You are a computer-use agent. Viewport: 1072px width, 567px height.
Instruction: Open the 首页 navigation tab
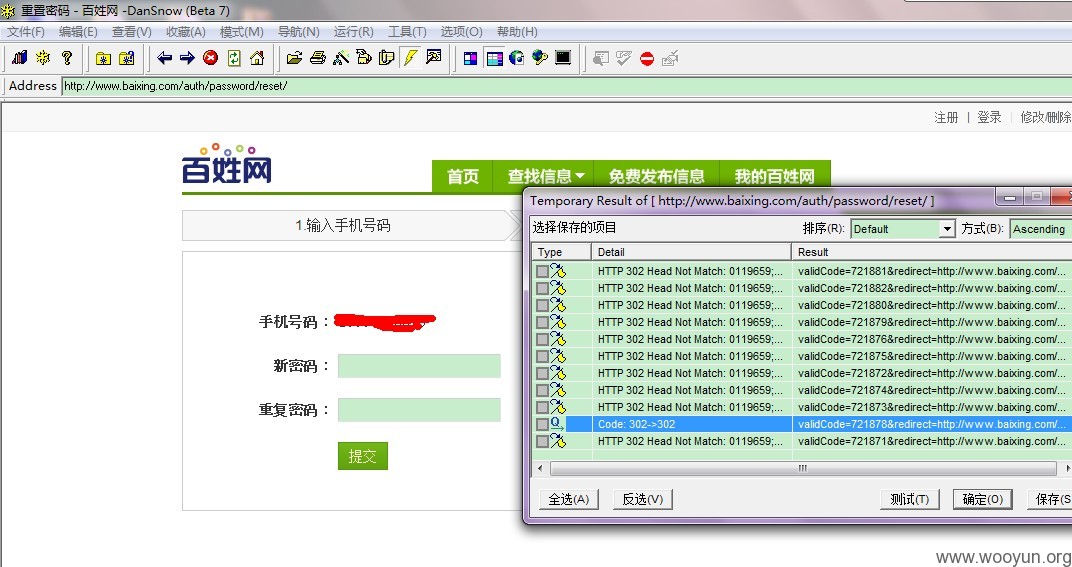click(x=463, y=176)
